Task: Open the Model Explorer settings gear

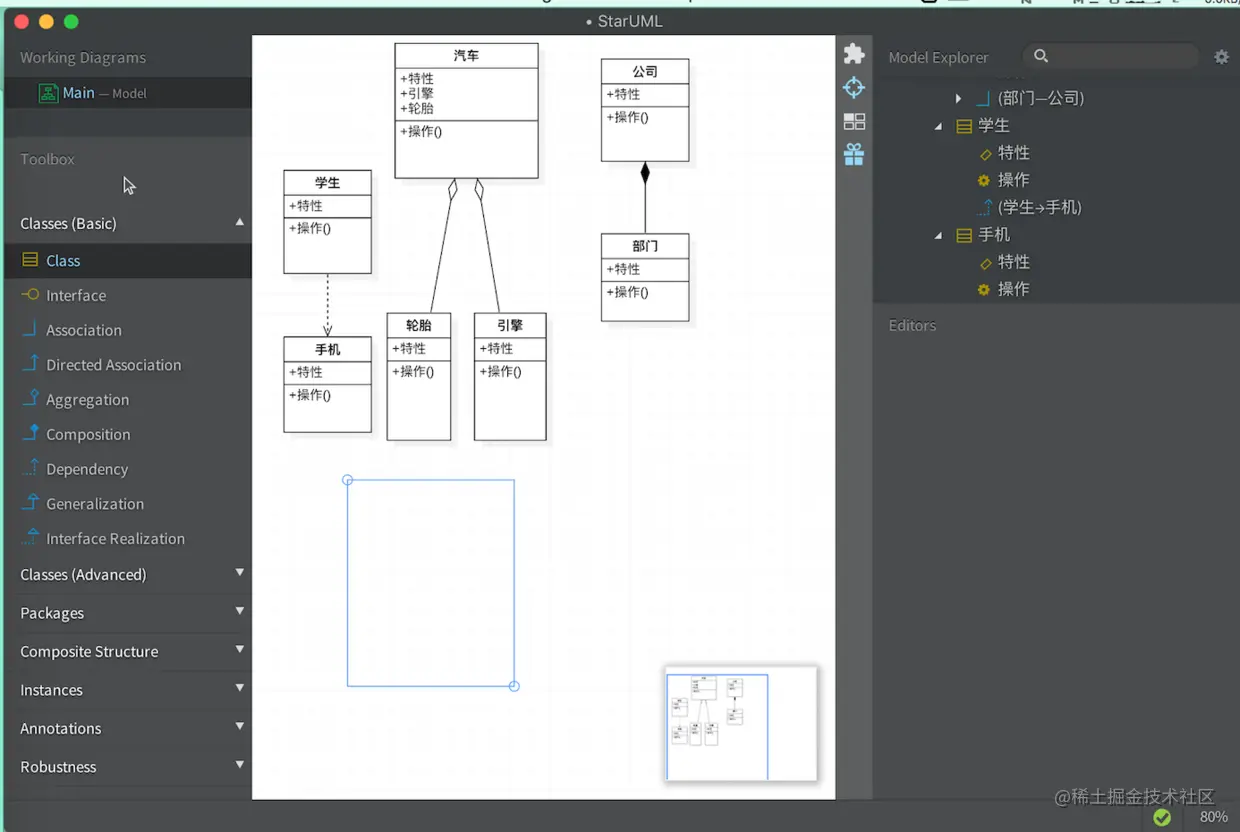Action: (1221, 57)
